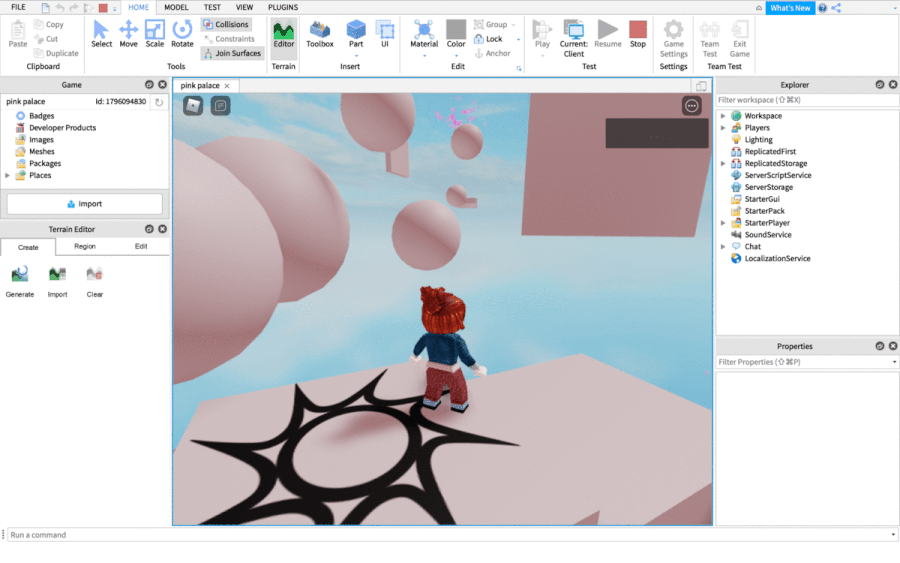The width and height of the screenshot is (900, 563).
Task: Click Copy in Clipboard group
Action: coord(49,25)
